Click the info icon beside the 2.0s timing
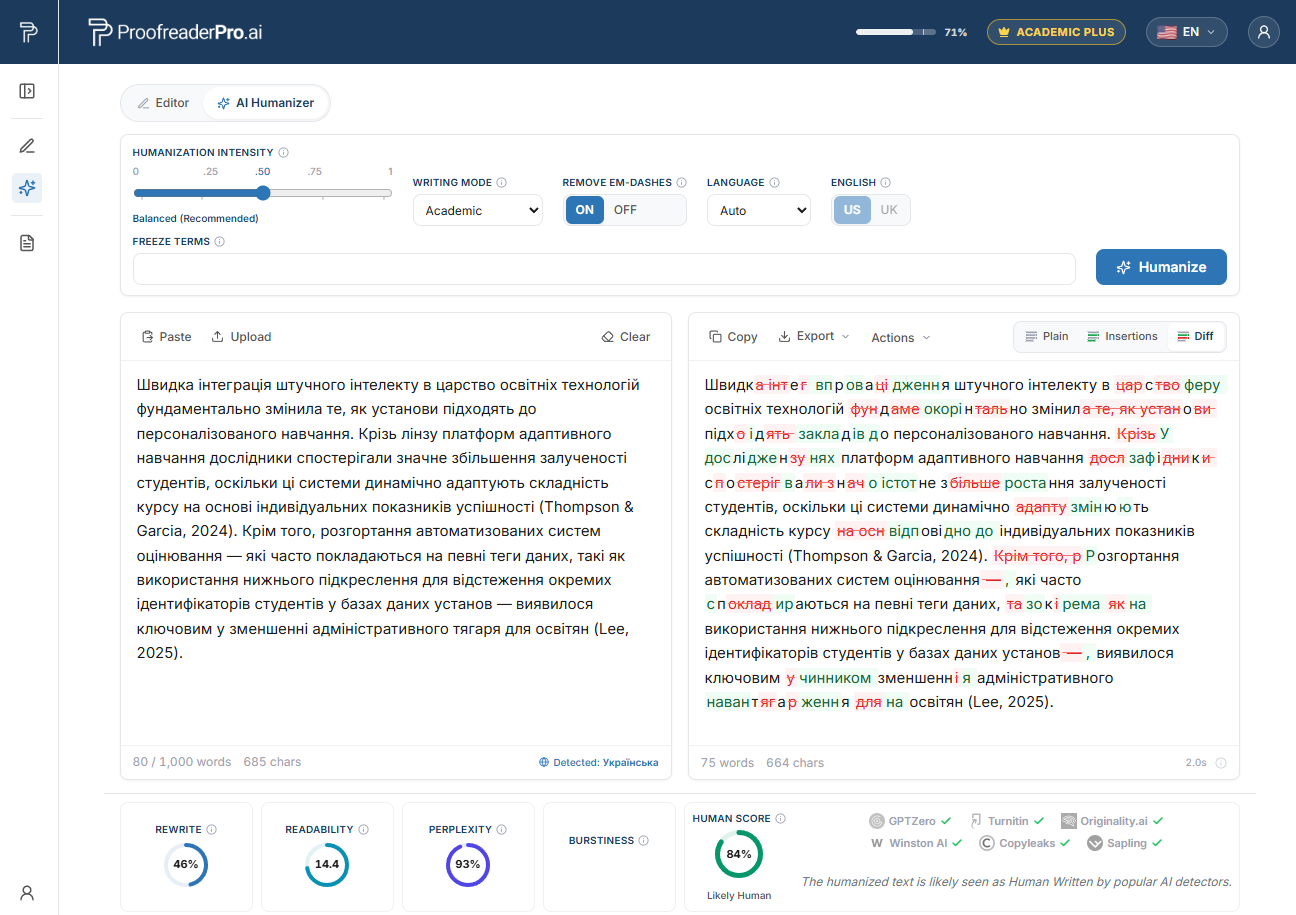Screen dimensions: 1296x915 point(1221,763)
